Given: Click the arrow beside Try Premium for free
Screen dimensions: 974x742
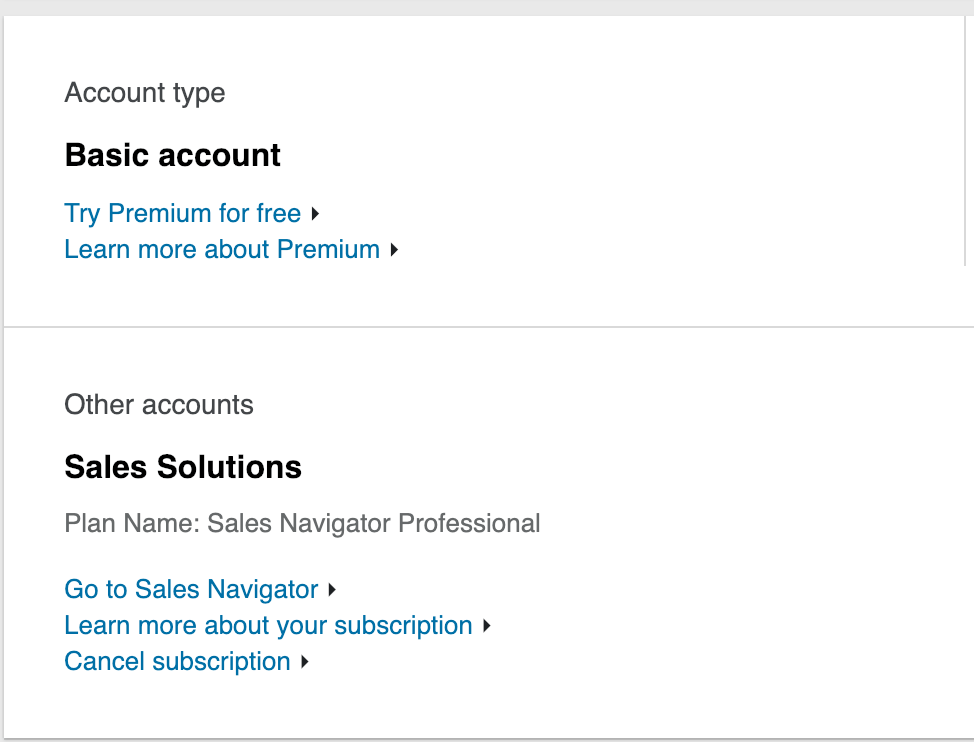Looking at the screenshot, I should pos(315,214).
